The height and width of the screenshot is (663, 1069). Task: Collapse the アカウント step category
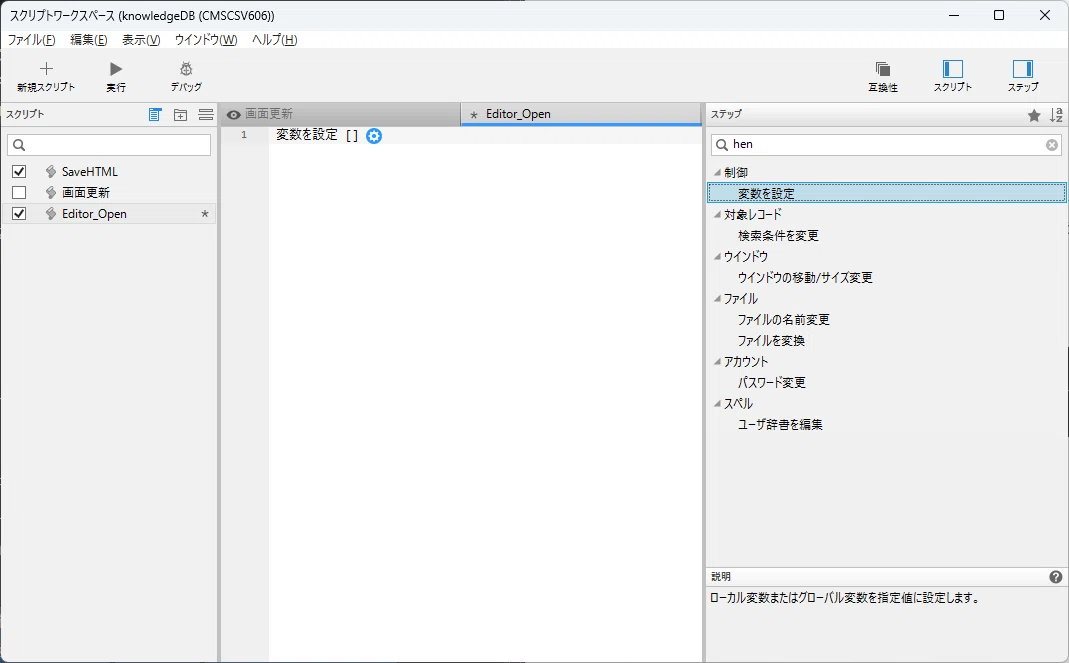click(717, 362)
